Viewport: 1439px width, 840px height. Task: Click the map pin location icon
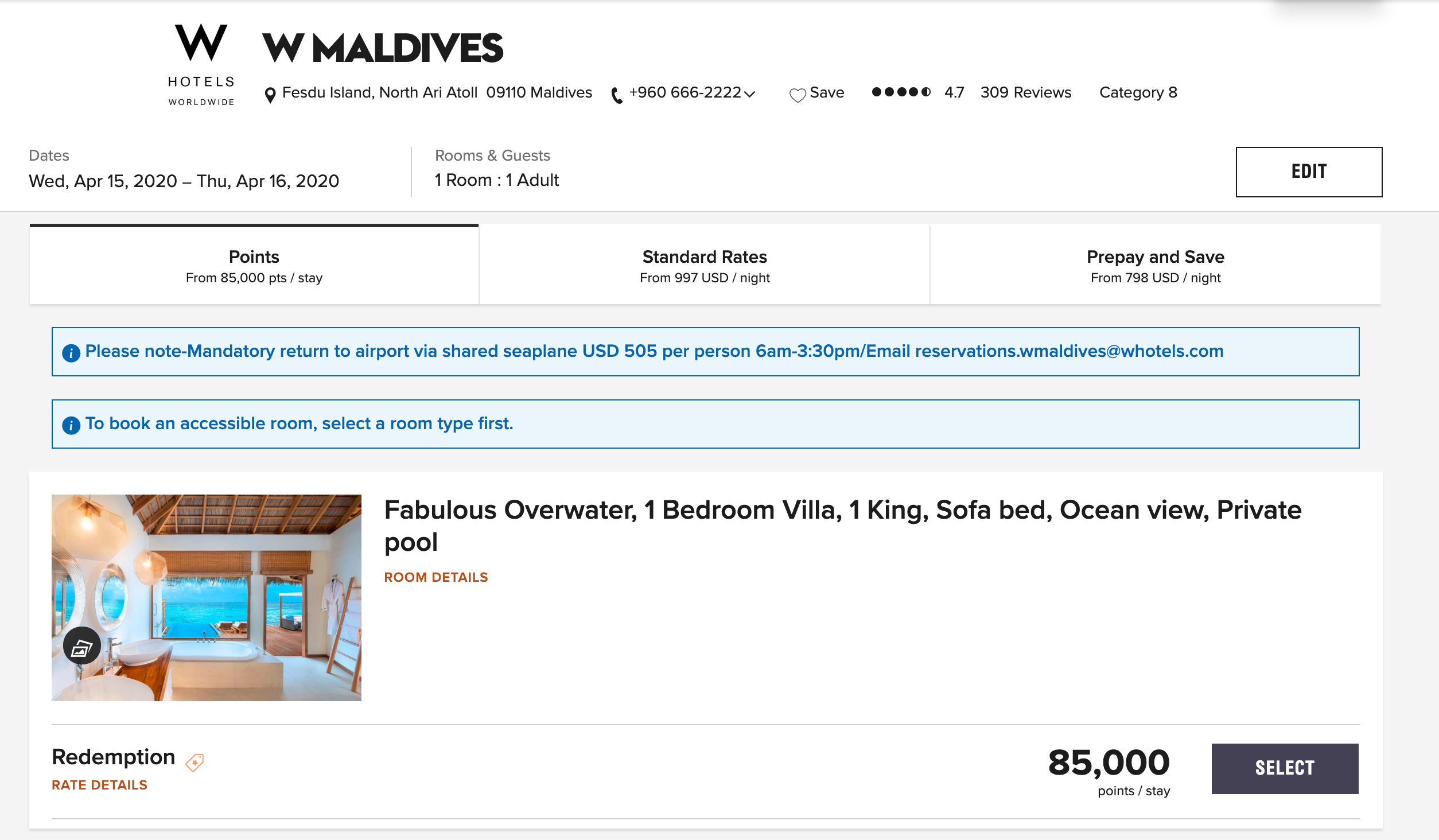[x=270, y=95]
